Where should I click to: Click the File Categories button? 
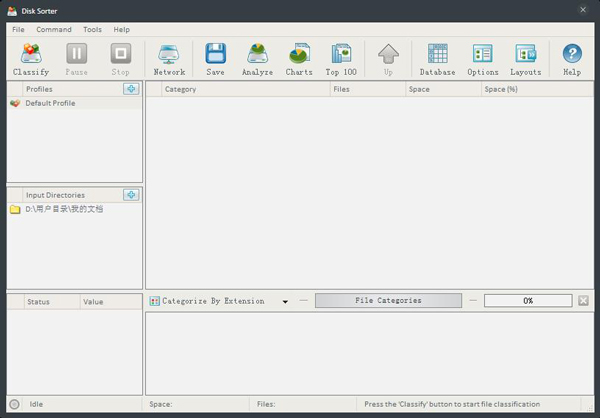point(388,301)
